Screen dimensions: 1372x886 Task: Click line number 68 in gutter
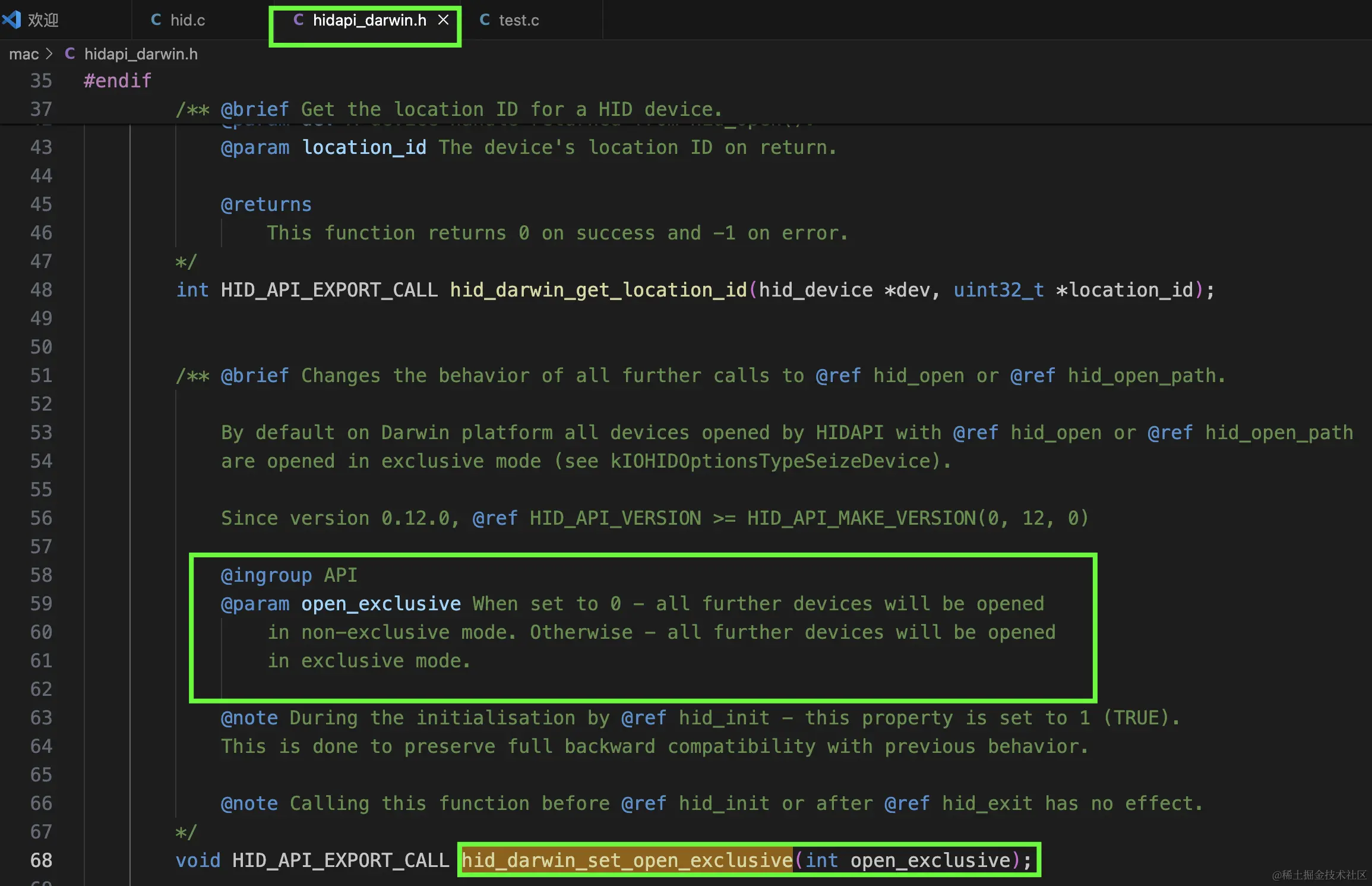tap(41, 860)
